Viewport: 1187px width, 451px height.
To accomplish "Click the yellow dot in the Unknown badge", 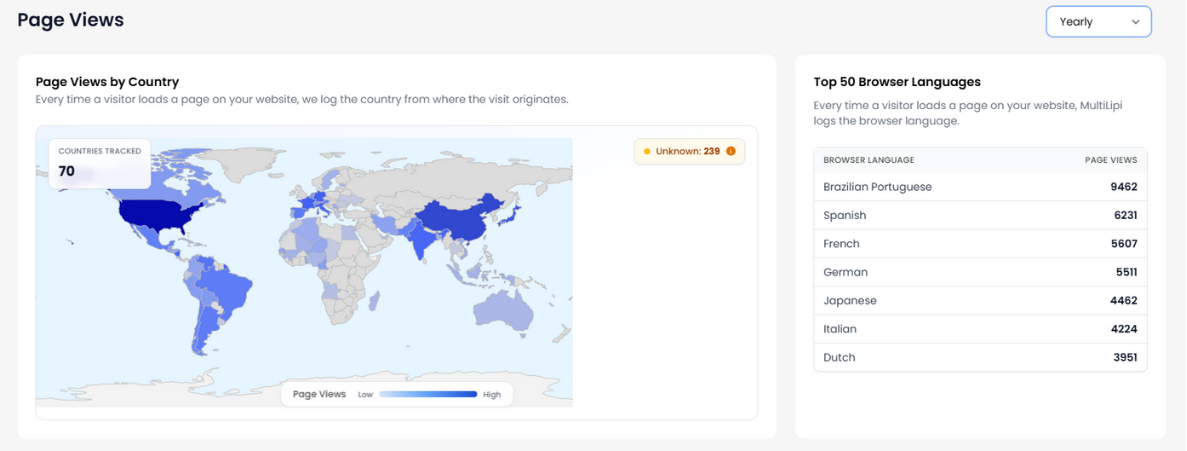I will coord(646,151).
